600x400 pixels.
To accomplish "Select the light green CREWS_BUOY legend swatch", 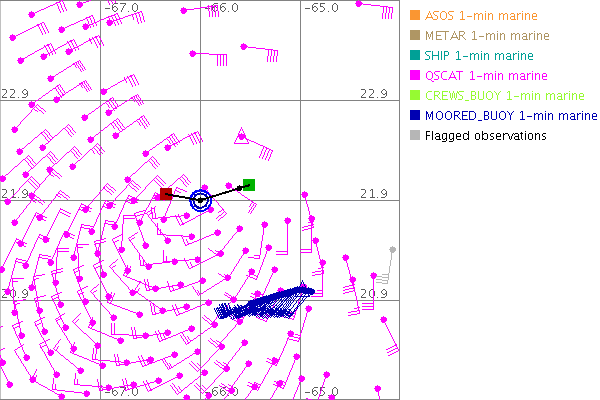I will [415, 96].
